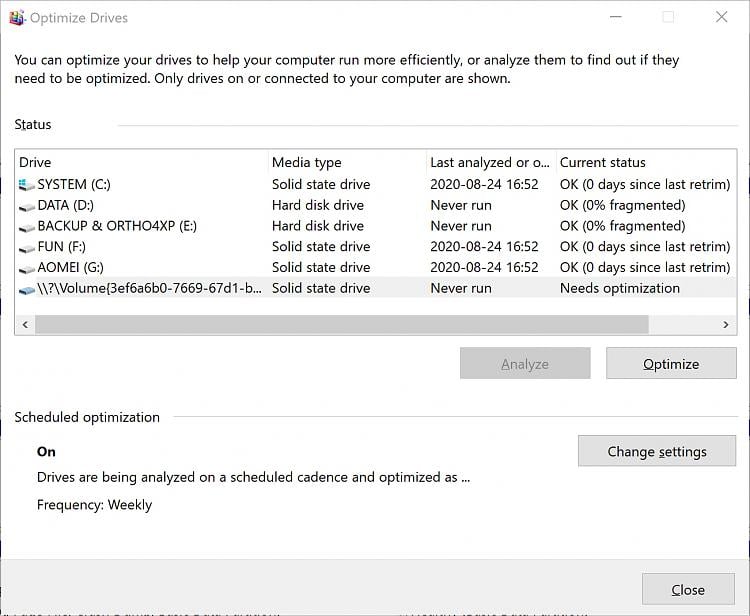Minimize the Optimize Drives window

point(616,17)
